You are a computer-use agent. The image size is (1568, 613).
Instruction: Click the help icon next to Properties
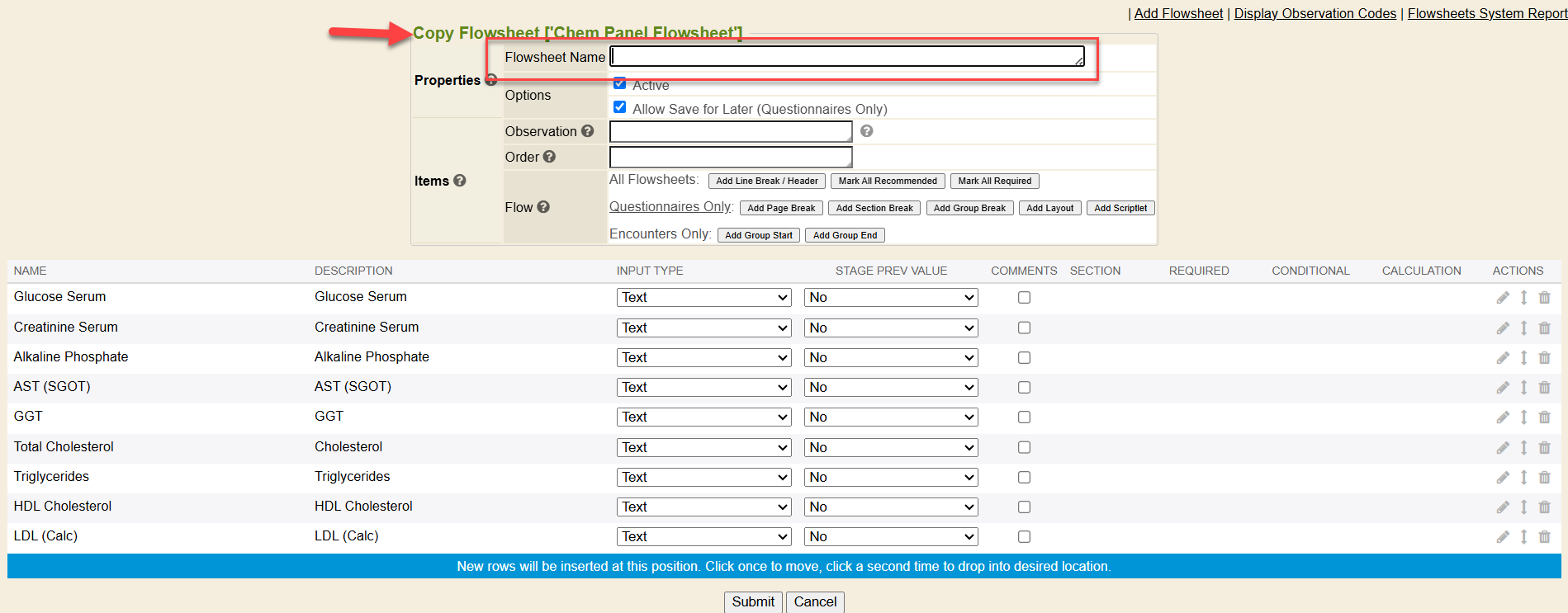pyautogui.click(x=491, y=80)
